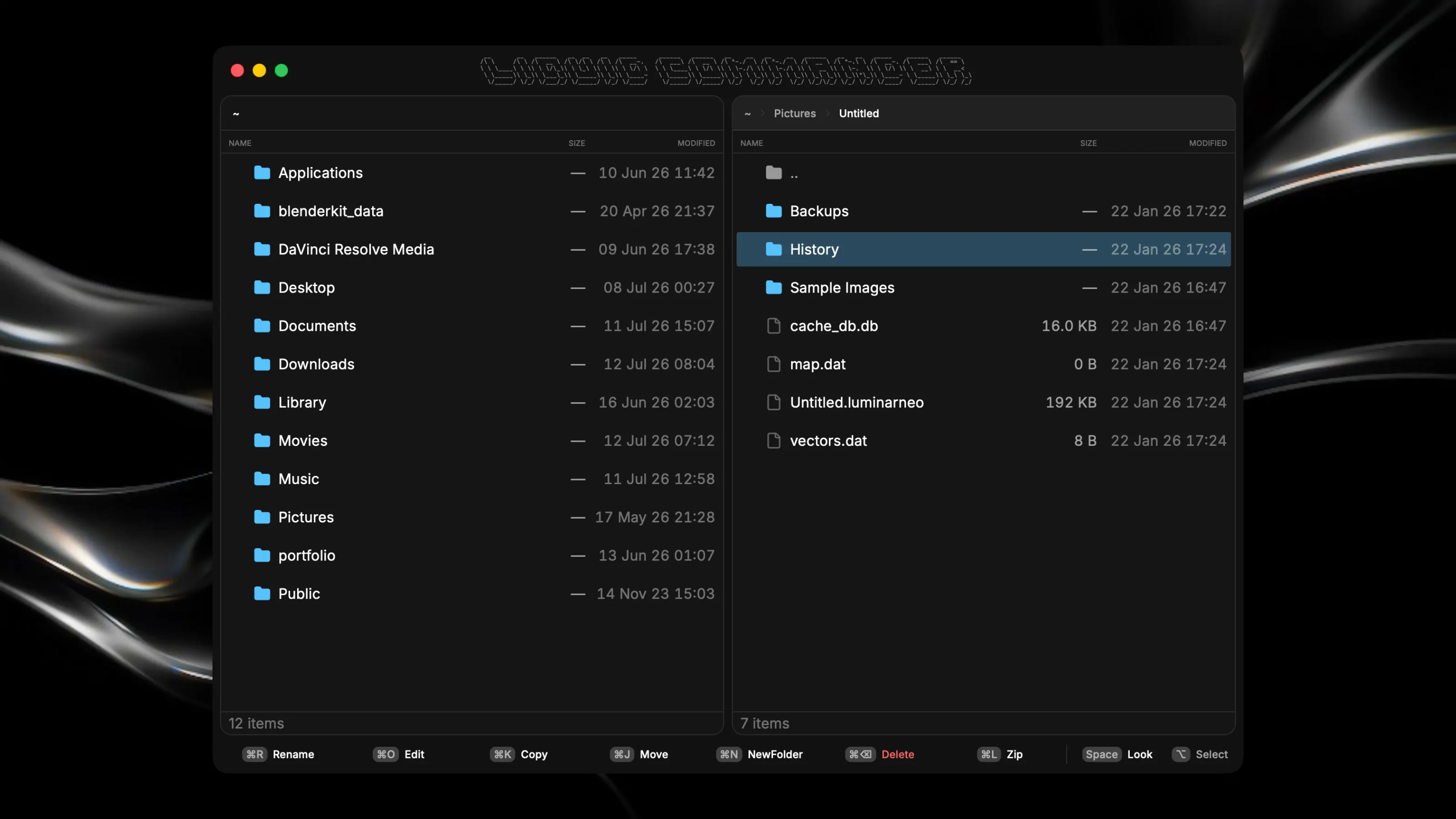Click the '8 B' size of vectors.dat

tap(1085, 440)
